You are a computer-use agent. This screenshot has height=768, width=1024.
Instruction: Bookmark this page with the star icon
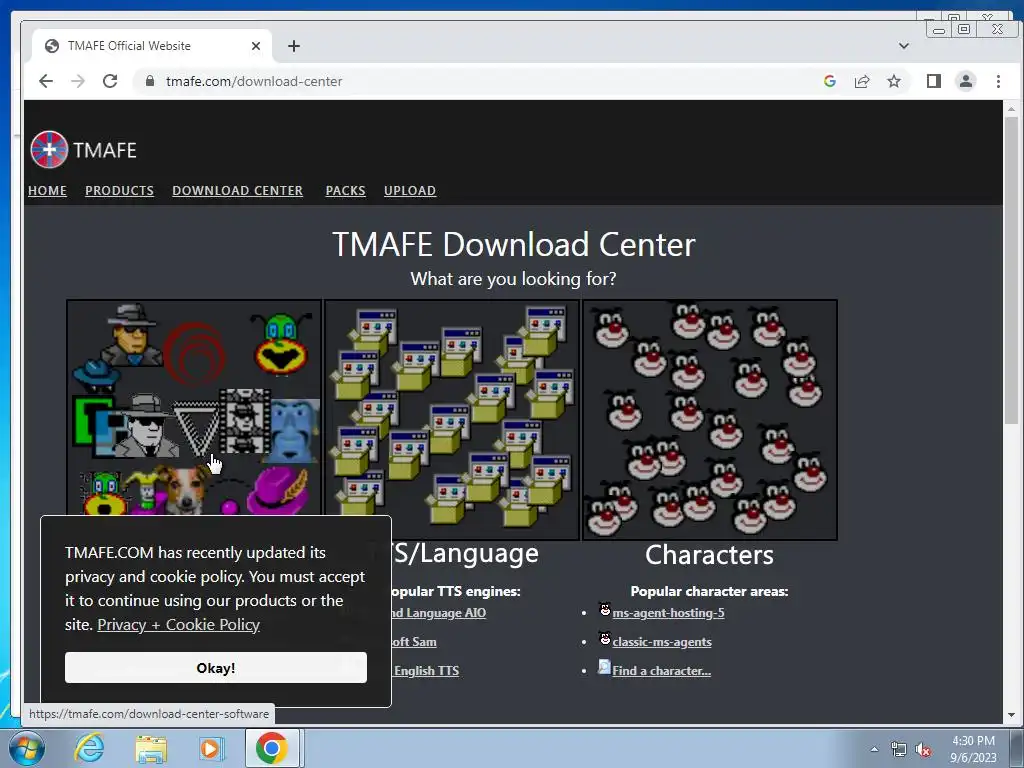(x=894, y=81)
